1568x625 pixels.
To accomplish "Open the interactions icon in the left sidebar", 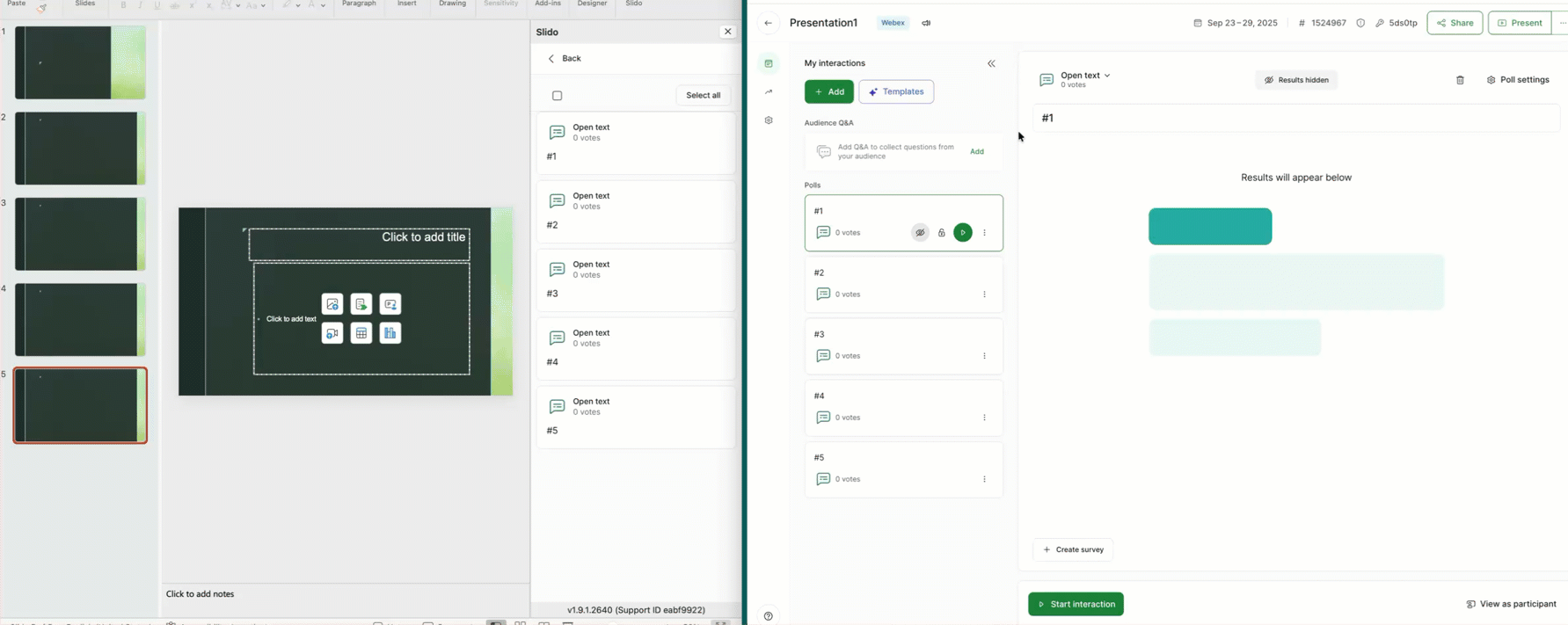I will 769,63.
